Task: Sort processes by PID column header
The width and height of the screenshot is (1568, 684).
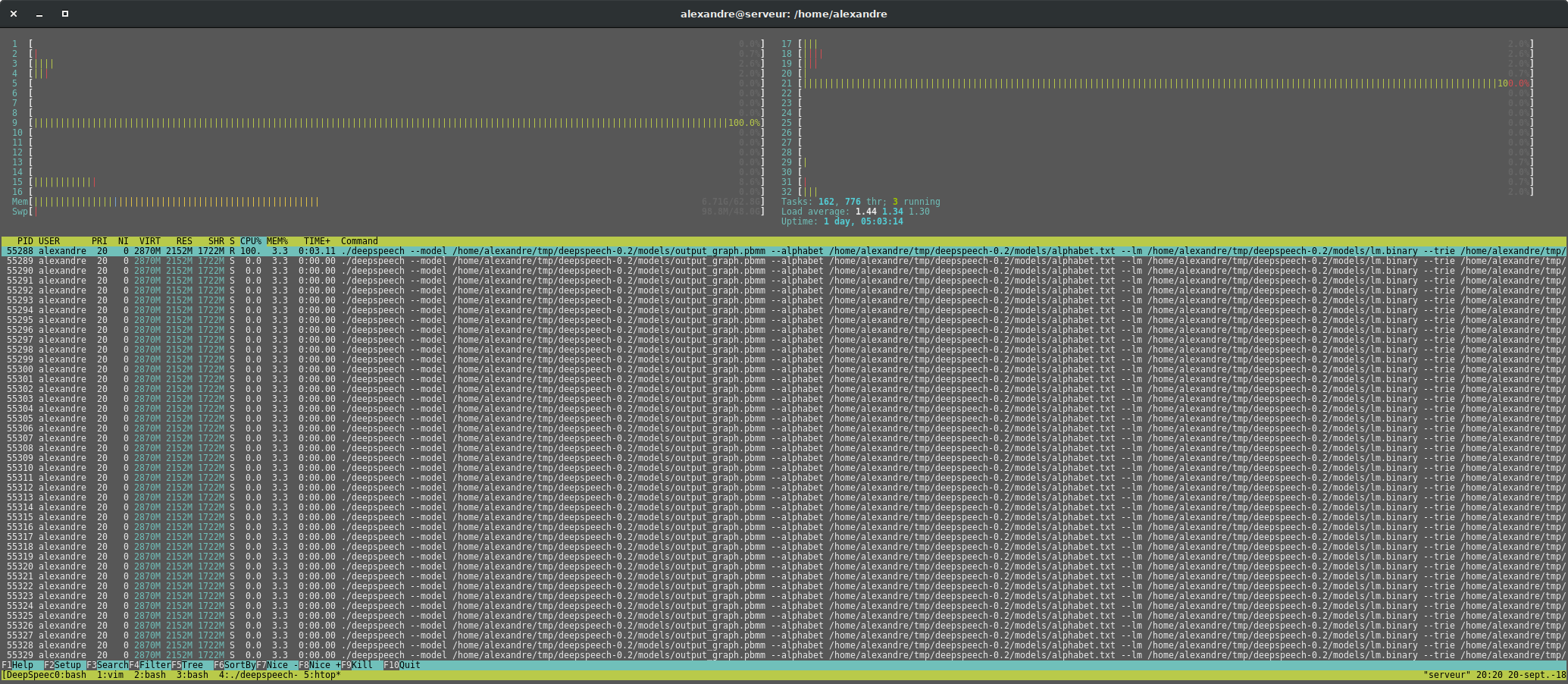Action: (25, 241)
